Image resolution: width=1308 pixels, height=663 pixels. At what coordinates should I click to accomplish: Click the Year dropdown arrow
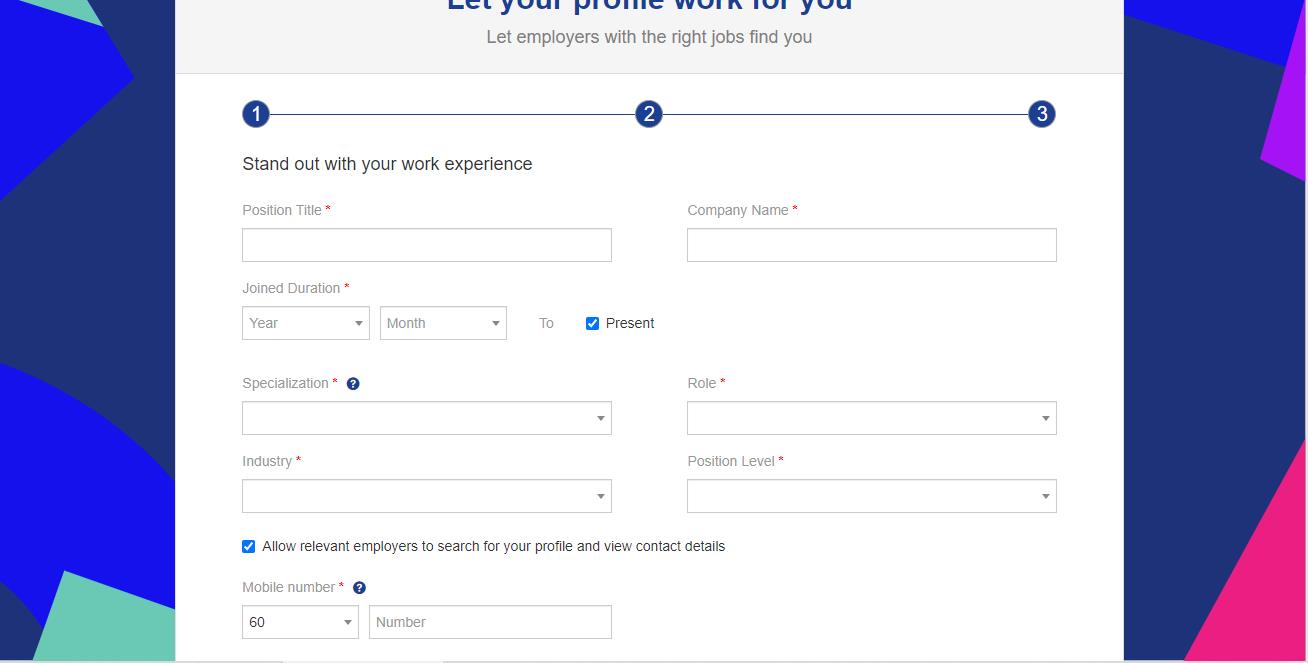pyautogui.click(x=359, y=323)
